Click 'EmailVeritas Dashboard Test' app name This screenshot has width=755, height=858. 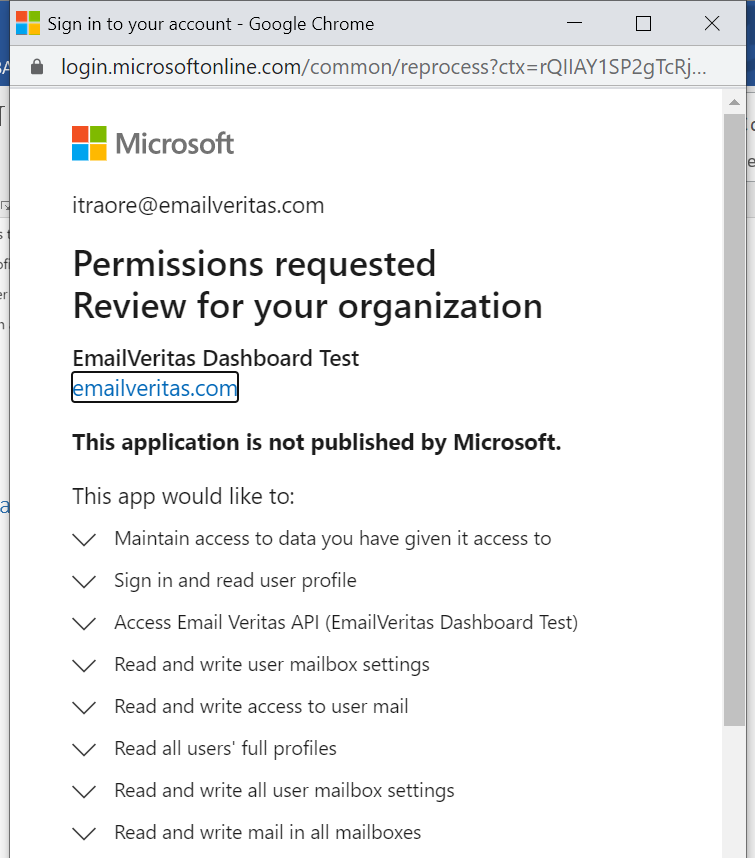click(x=216, y=358)
